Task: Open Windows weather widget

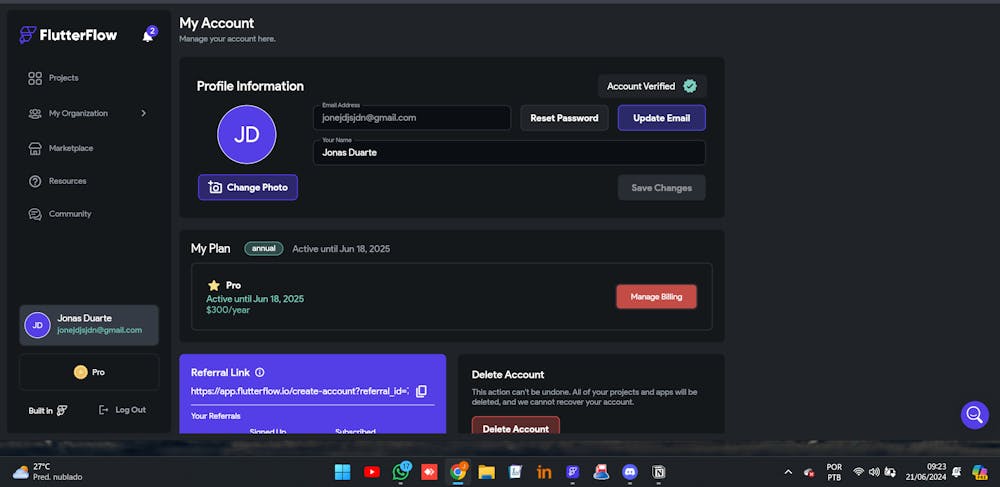Action: coord(48,472)
